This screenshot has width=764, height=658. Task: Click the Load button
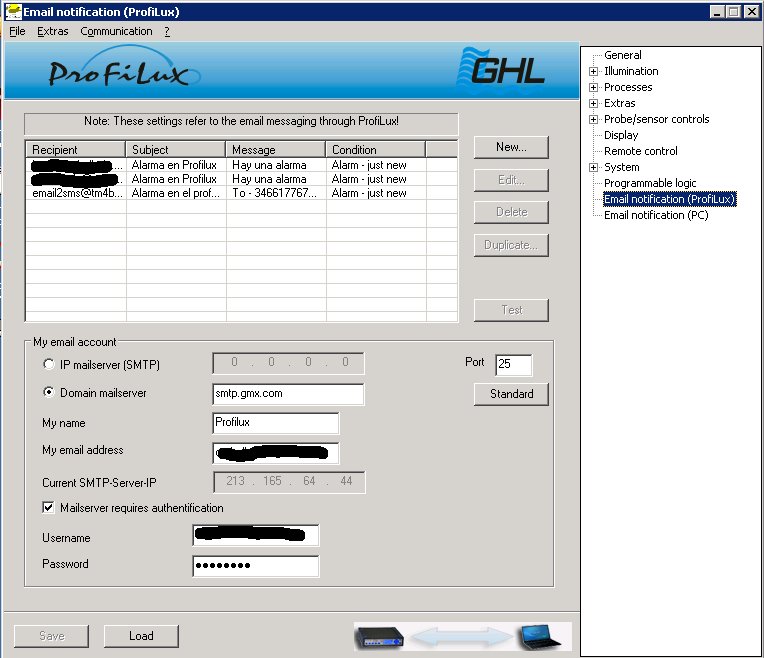click(x=141, y=636)
